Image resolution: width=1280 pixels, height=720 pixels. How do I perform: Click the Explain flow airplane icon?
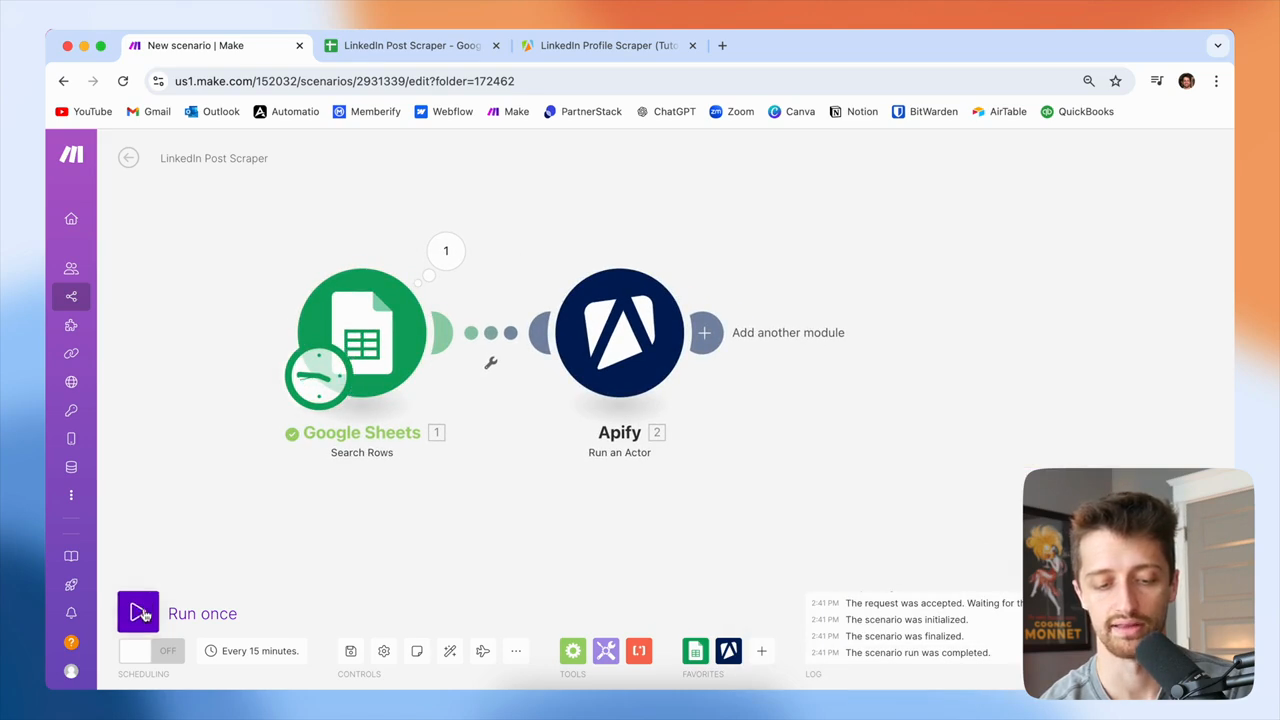coord(483,651)
